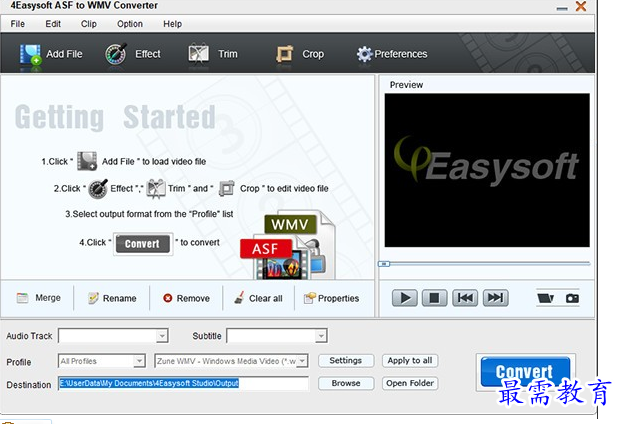Viewport: 620px width, 424px height.
Task: Click the big blue Convert button
Action: [x=525, y=372]
